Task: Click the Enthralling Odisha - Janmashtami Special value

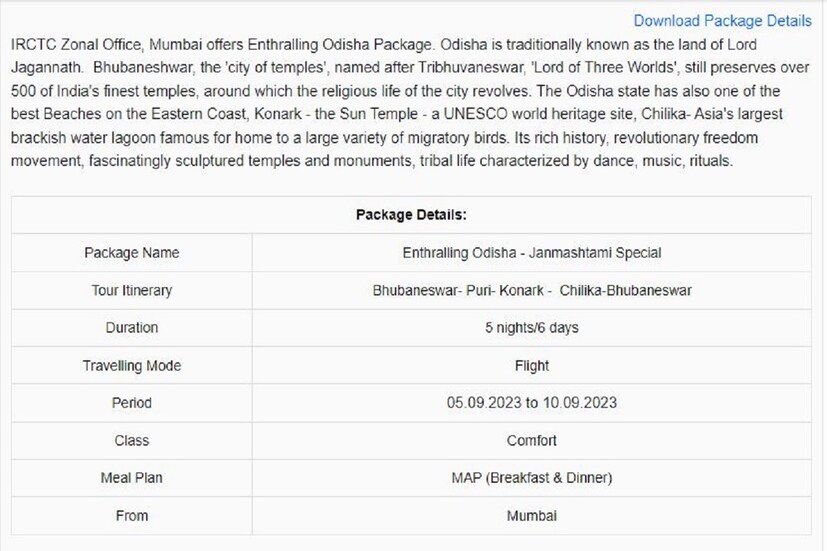Action: pyautogui.click(x=531, y=253)
